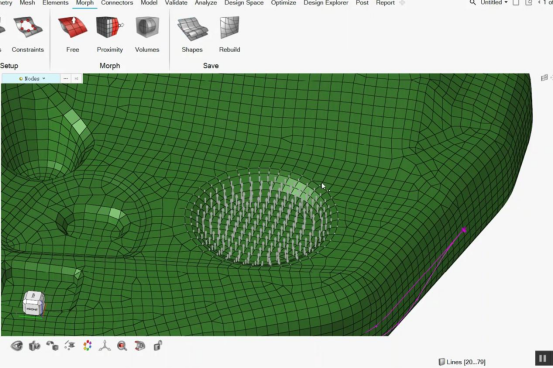Open the Validate ribbon tab
Viewport: 553px width, 368px height.
[176, 3]
